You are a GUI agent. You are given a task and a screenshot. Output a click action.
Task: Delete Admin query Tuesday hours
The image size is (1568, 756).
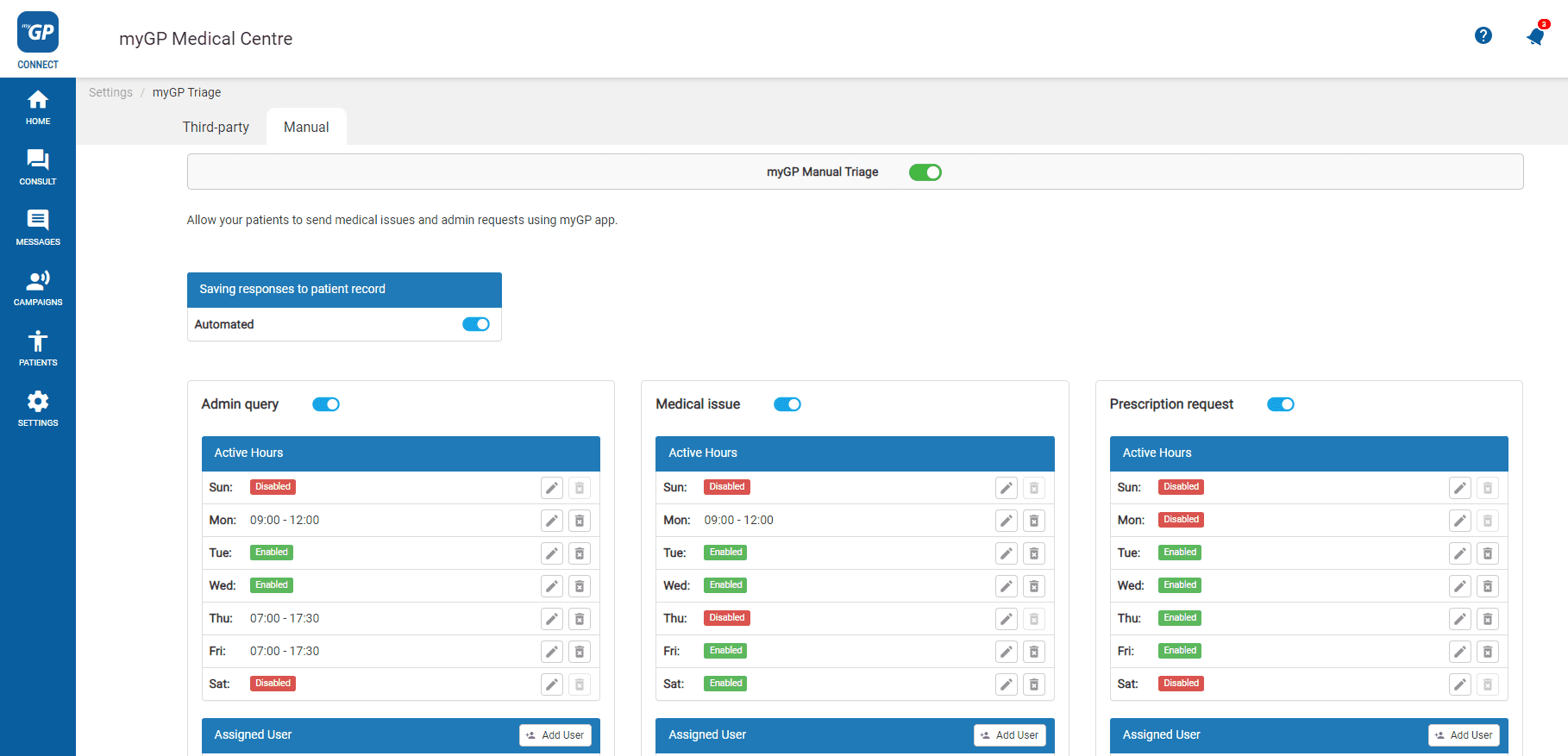click(x=580, y=553)
